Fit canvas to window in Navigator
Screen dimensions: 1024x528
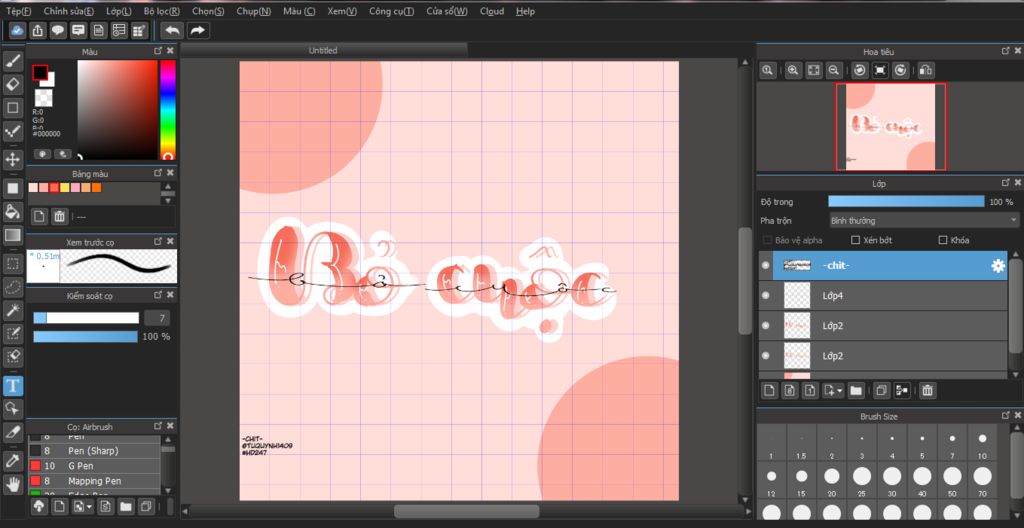pos(813,70)
